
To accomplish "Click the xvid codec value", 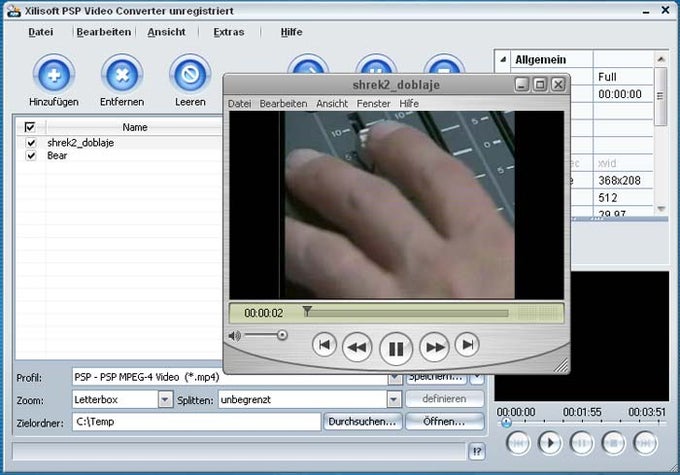I will (x=607, y=163).
